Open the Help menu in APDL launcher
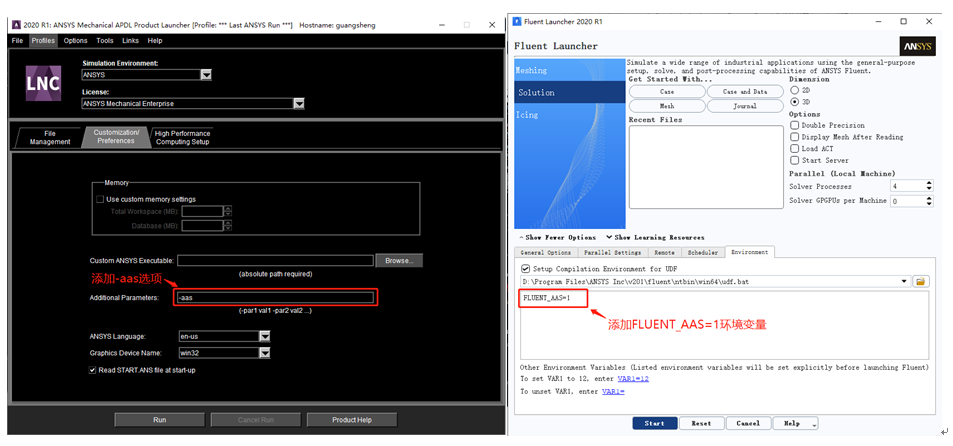 coord(155,41)
